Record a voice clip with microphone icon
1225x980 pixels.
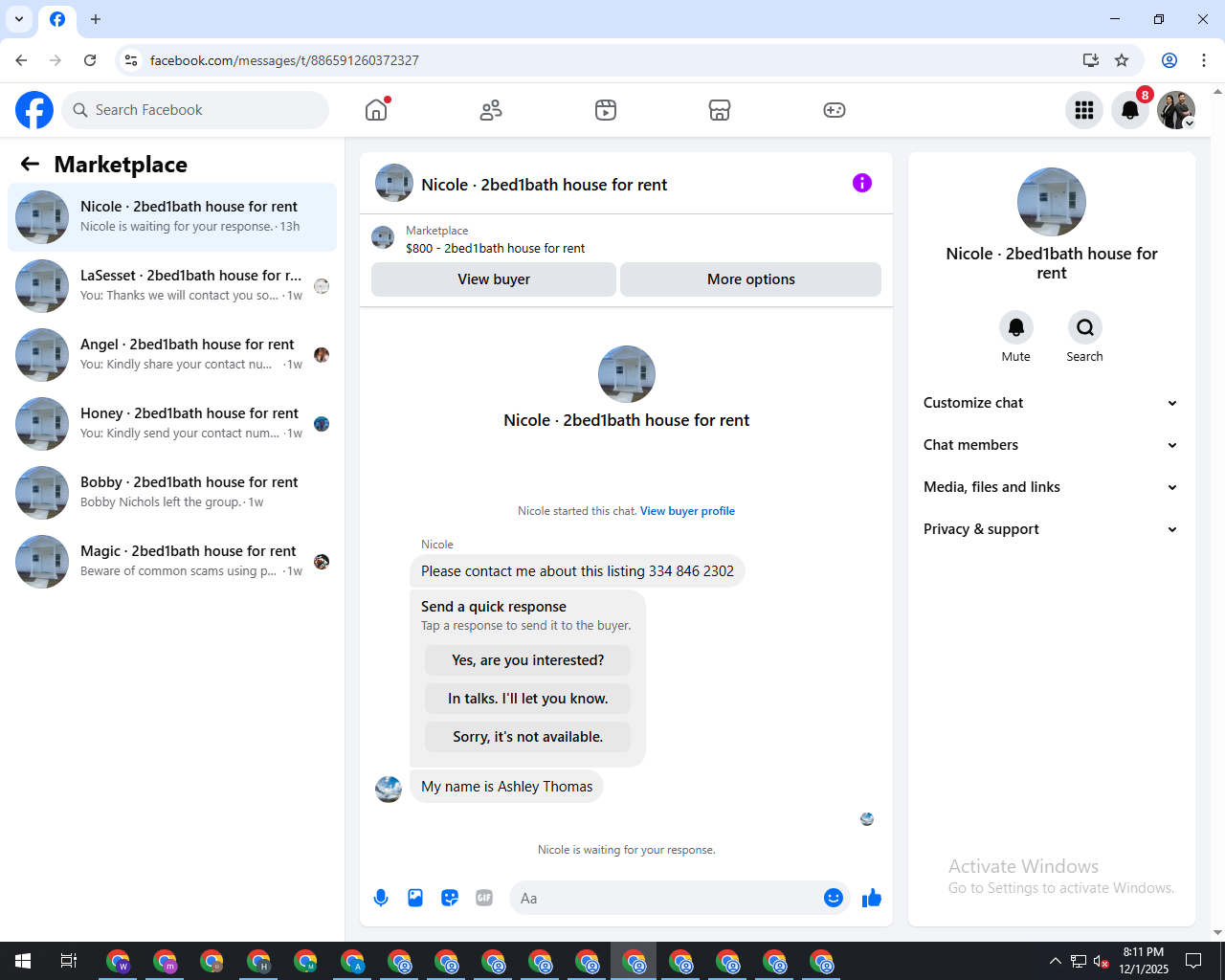tap(381, 898)
